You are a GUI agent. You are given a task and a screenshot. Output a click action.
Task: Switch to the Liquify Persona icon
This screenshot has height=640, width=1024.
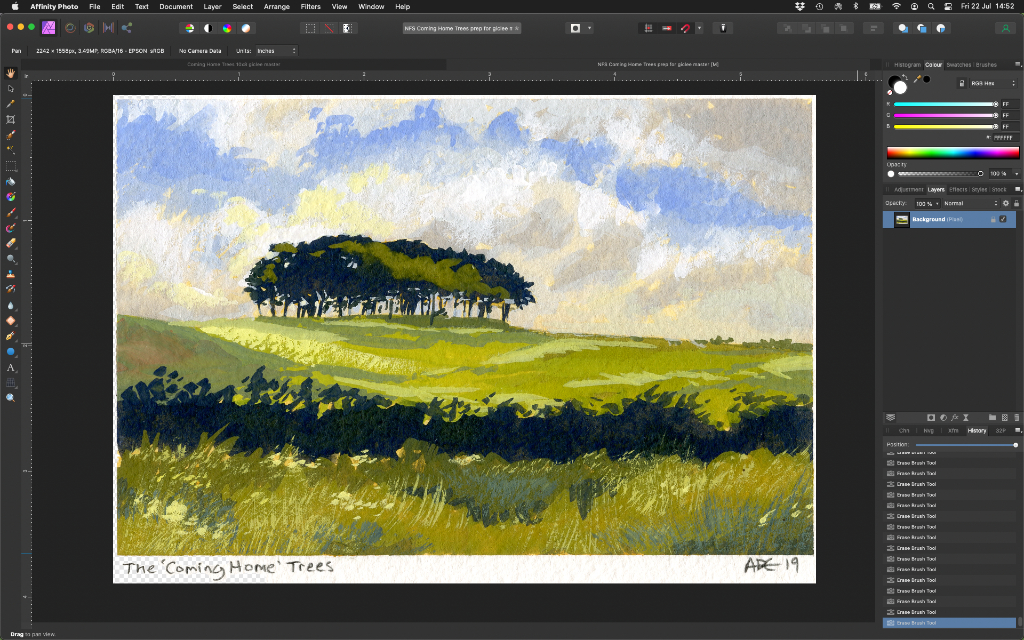pyautogui.click(x=70, y=28)
